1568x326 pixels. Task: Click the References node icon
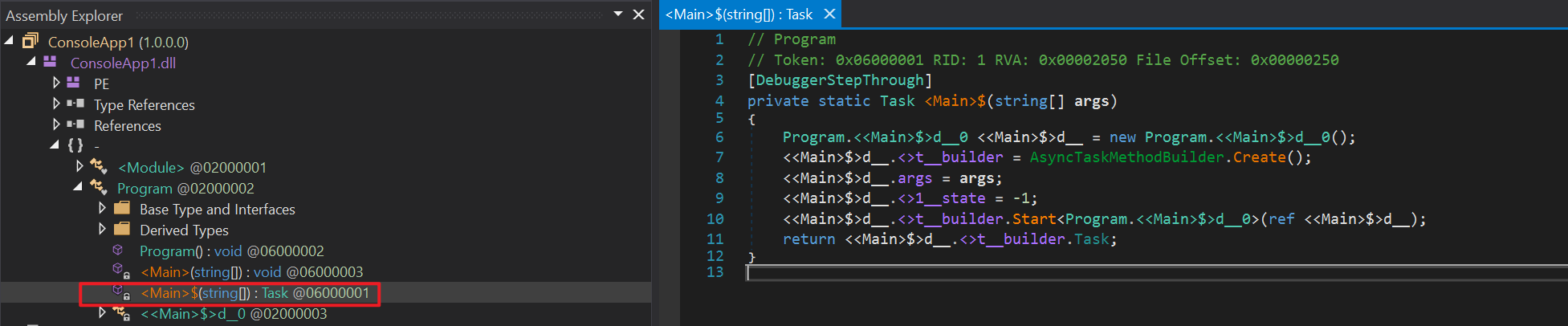75,124
